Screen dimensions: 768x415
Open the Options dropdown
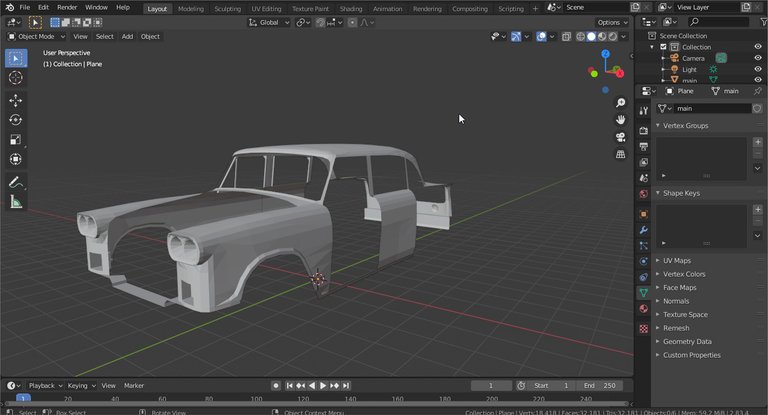coord(612,23)
